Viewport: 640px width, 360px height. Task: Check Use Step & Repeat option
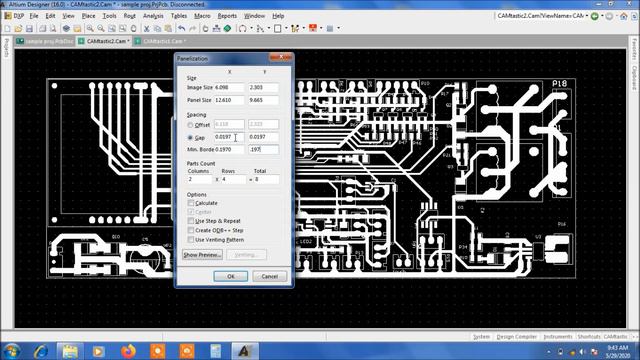point(191,221)
